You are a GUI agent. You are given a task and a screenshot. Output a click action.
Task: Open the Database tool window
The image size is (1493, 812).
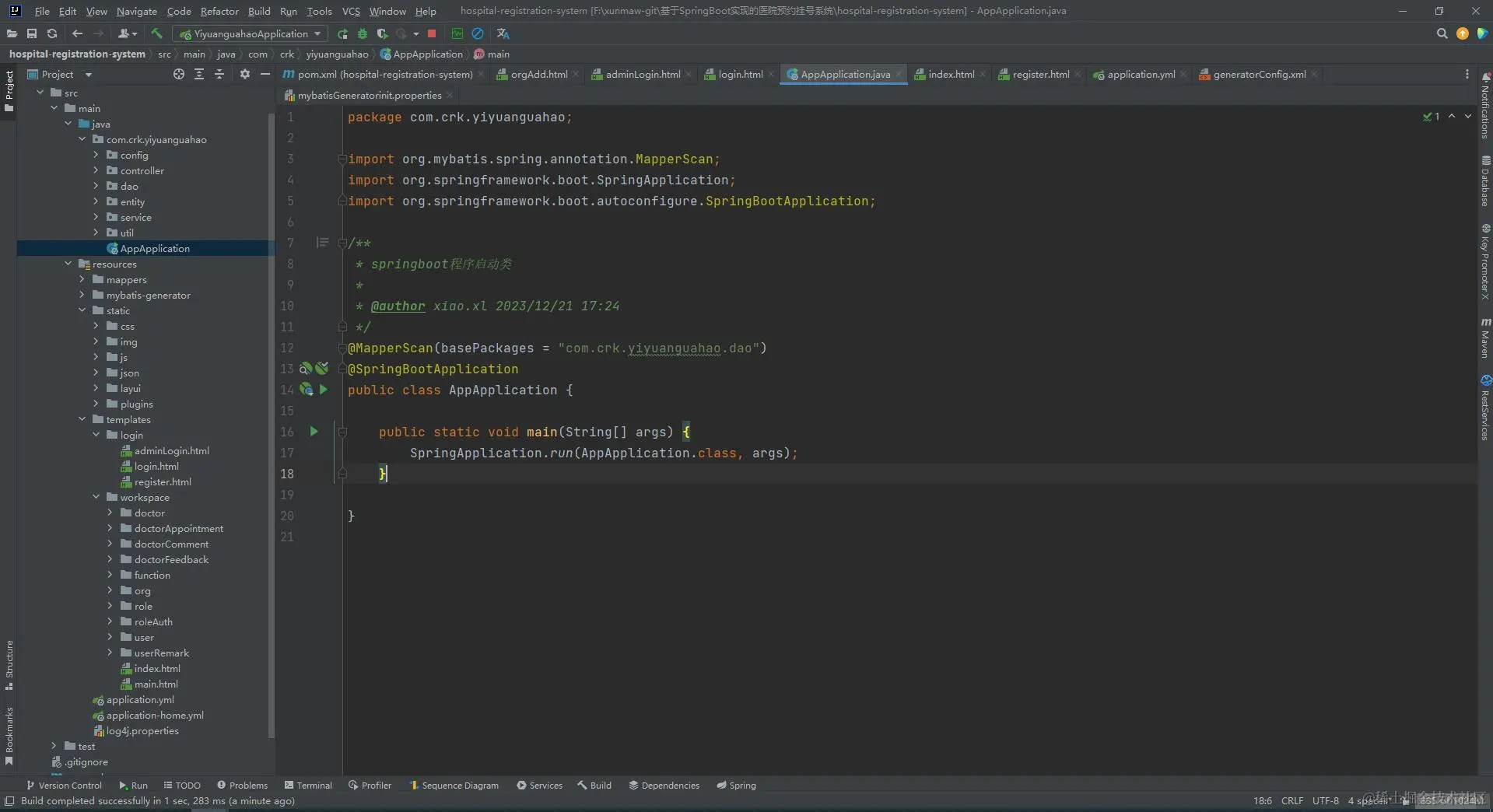pos(1485,180)
